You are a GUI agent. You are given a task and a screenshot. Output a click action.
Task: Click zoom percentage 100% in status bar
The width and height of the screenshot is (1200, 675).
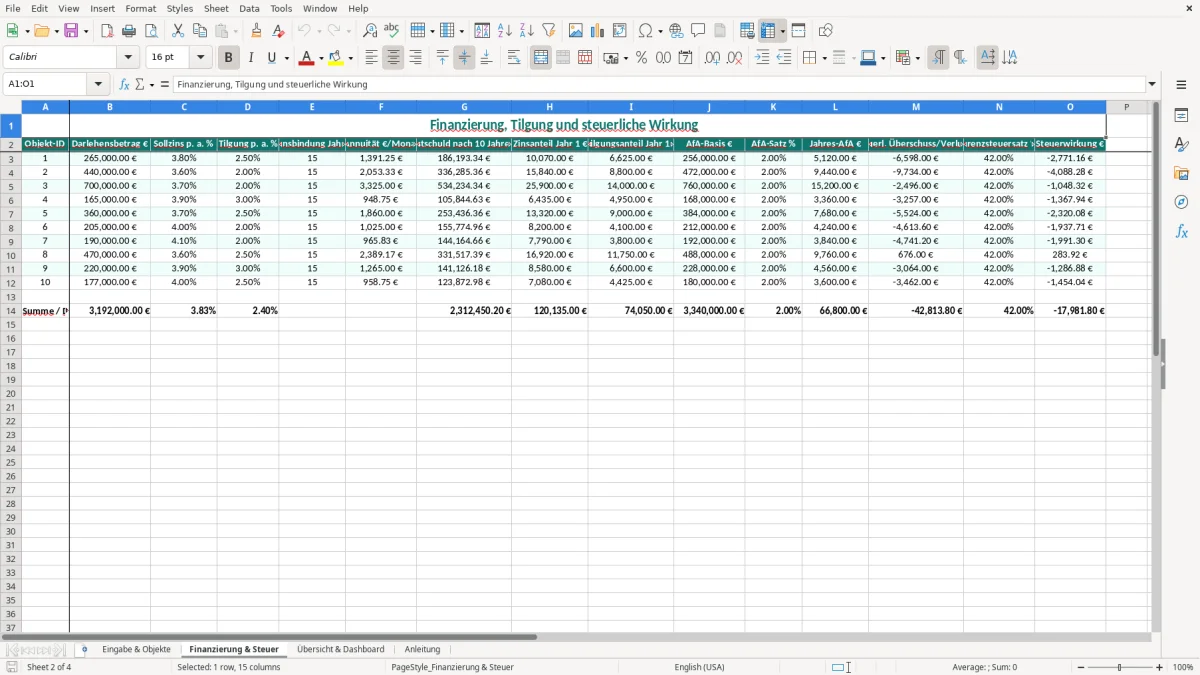tap(1183, 667)
